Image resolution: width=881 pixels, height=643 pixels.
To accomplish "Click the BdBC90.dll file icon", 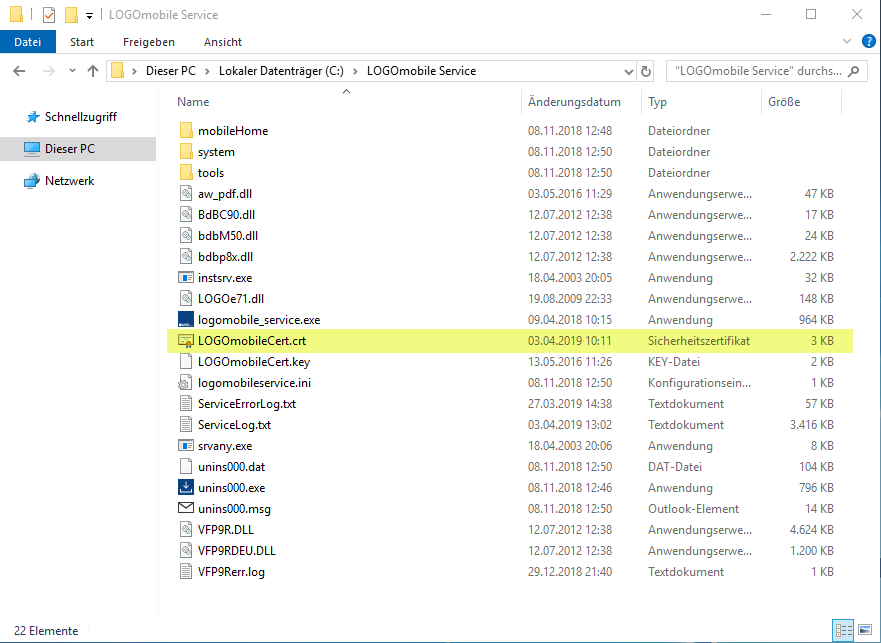I will point(186,215).
